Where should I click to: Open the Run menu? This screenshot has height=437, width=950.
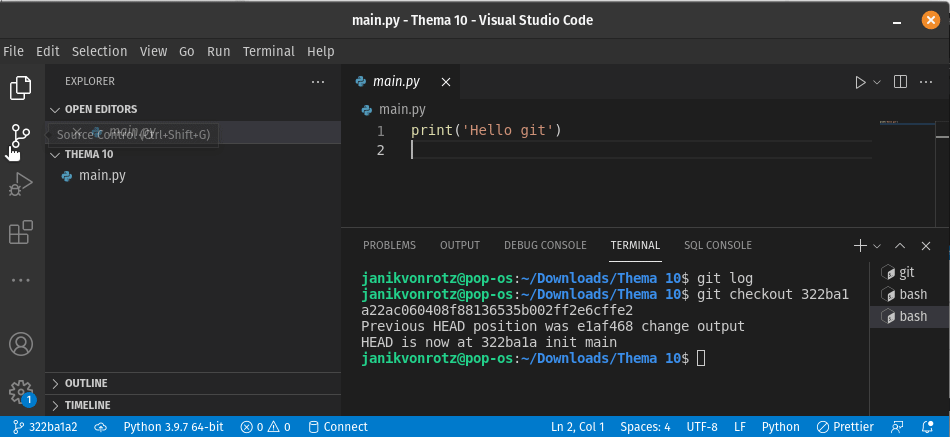[219, 52]
